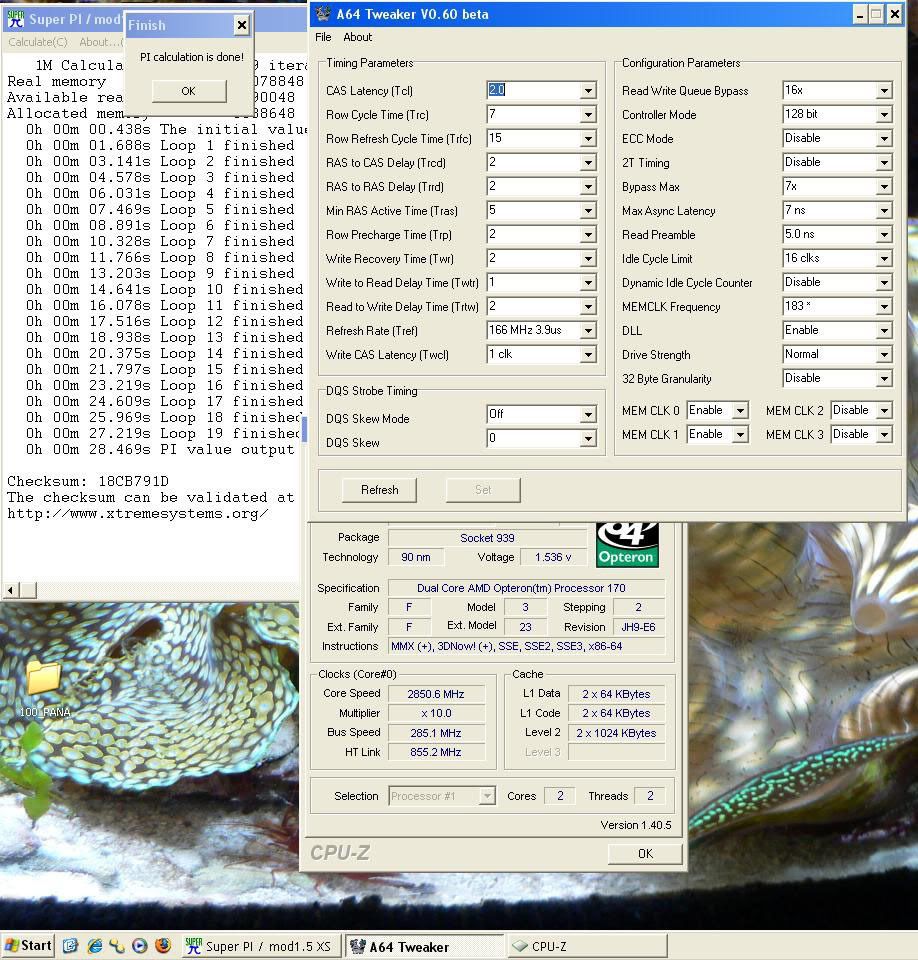Expand Write to Read Delay (Twtr) dropdown
The image size is (918, 960).
coord(589,282)
